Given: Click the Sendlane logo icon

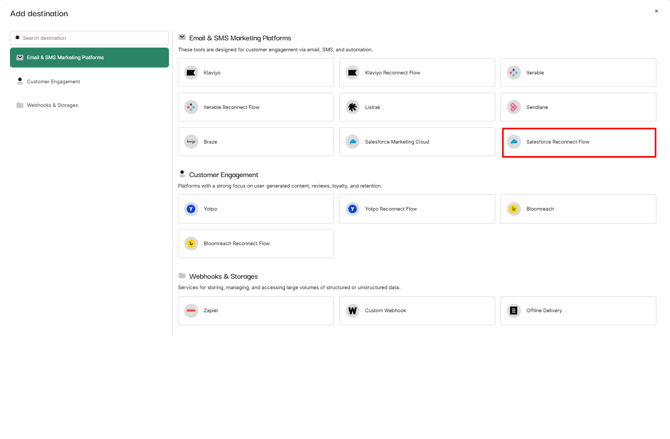Looking at the screenshot, I should click(513, 107).
